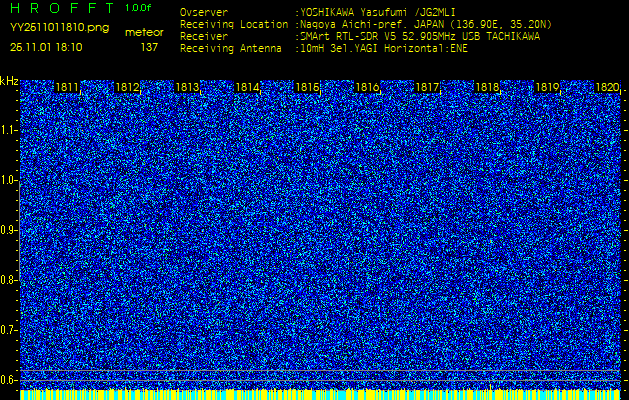Click the 1.0 frequency axis label
Screen dimensions: 629x400
click(x=7, y=180)
